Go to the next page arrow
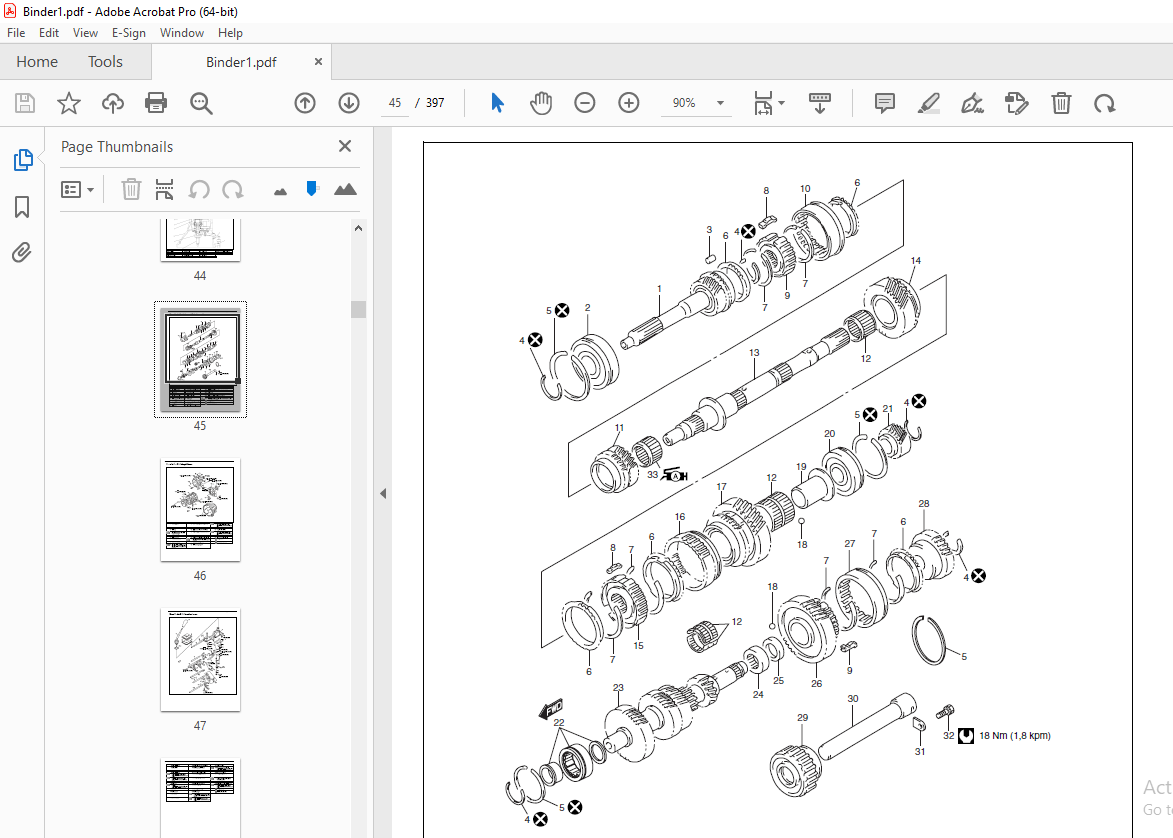 [349, 103]
